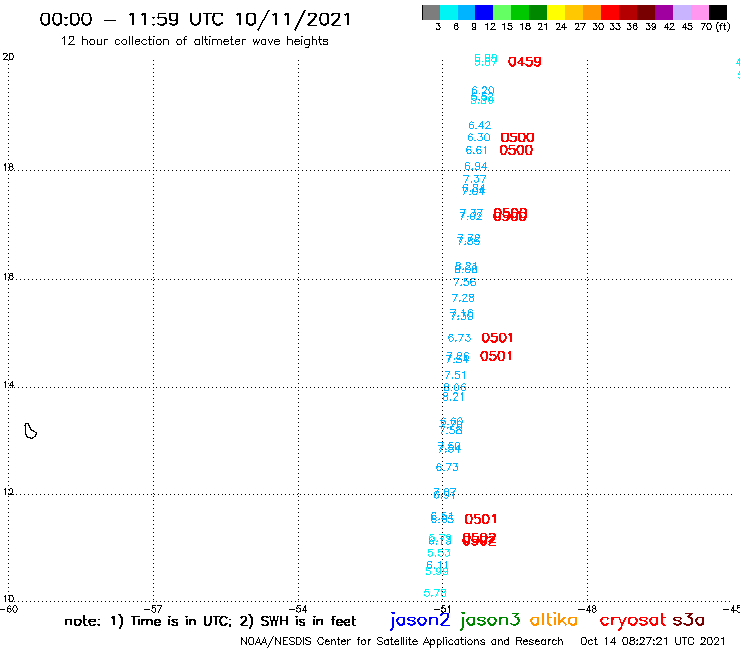740x650 pixels.
Task: Click the '-54' longitude axis label
Action: 298,609
